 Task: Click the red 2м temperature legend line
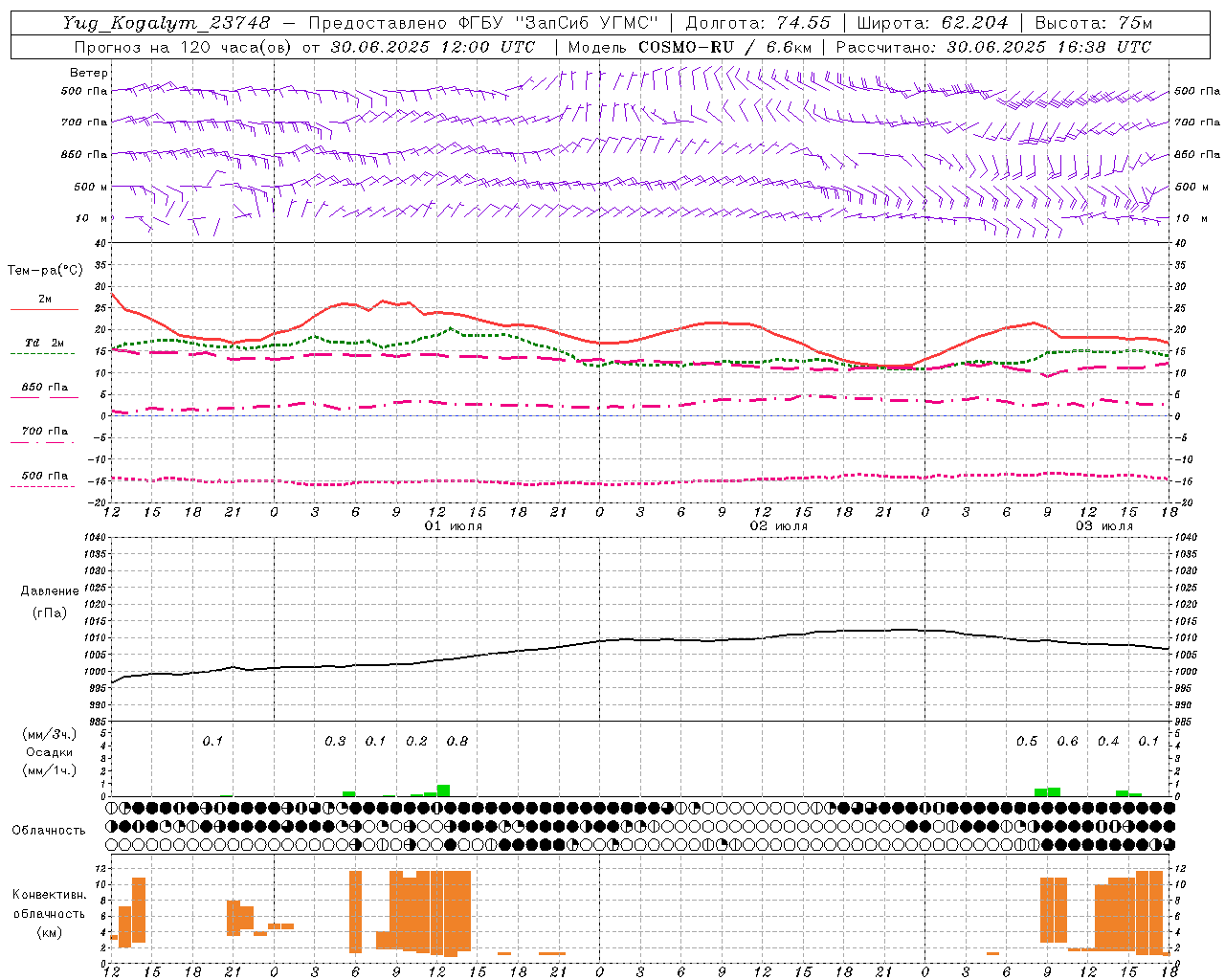pos(44,309)
